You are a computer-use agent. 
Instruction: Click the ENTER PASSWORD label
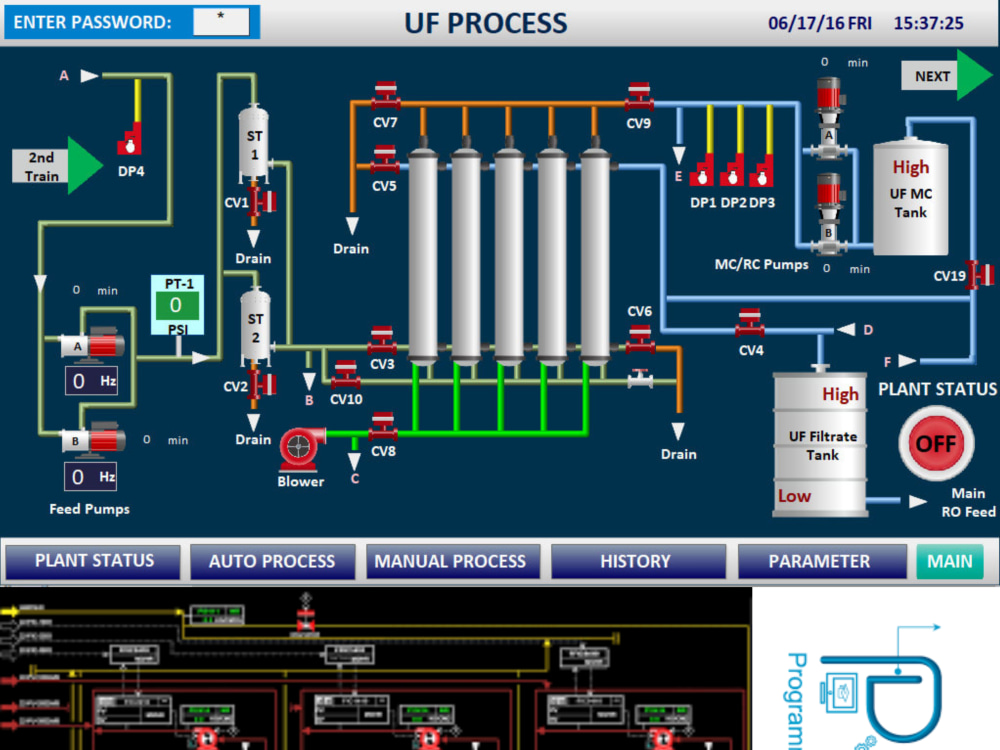click(92, 22)
